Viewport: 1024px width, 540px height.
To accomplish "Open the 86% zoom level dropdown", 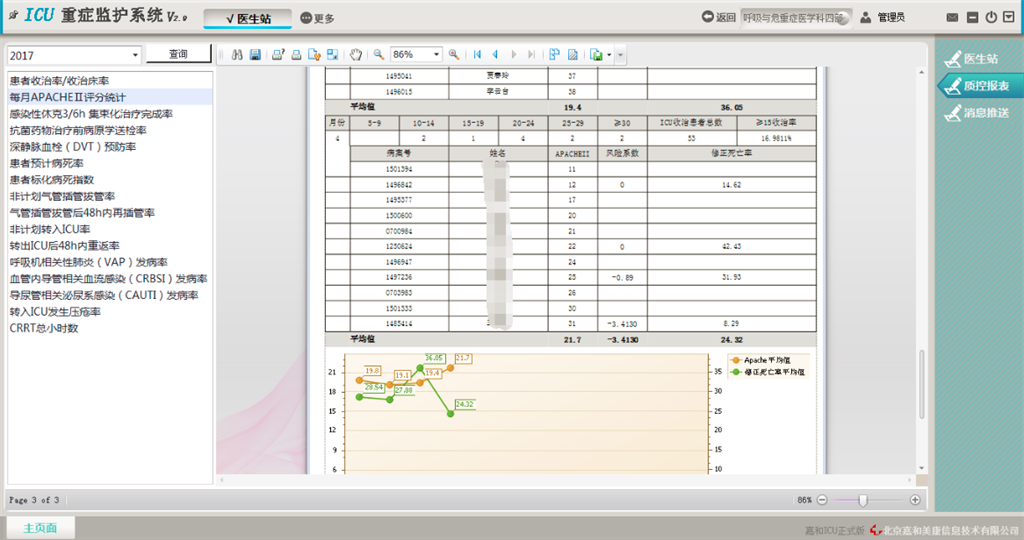I will pyautogui.click(x=436, y=54).
